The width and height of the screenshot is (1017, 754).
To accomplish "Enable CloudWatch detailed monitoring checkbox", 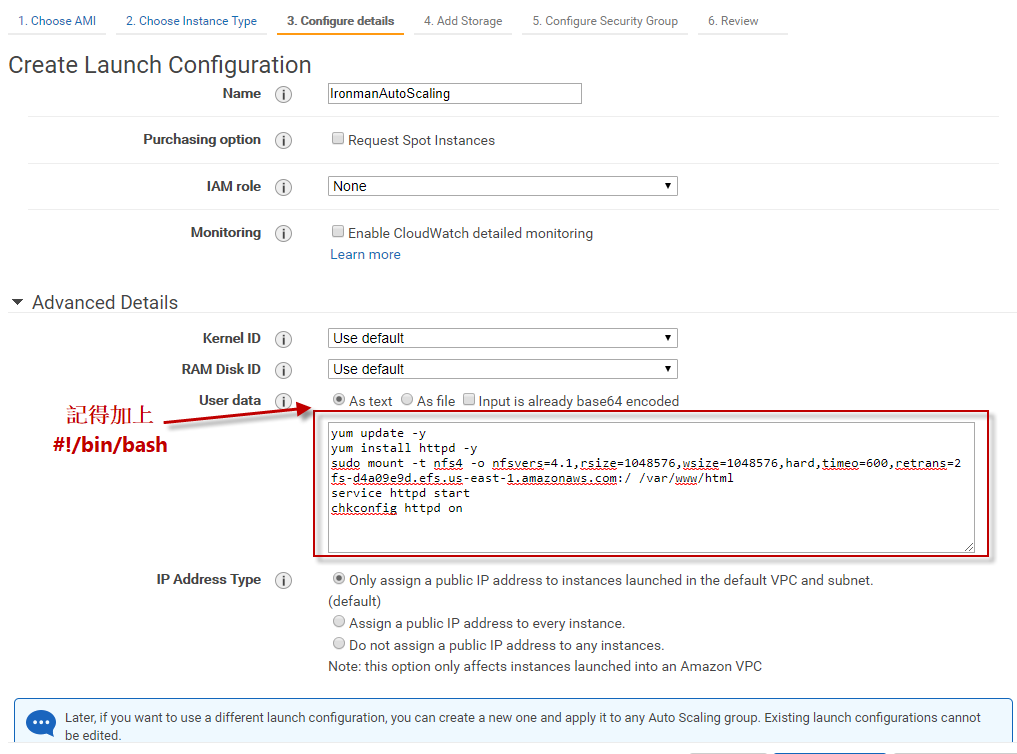I will point(338,232).
